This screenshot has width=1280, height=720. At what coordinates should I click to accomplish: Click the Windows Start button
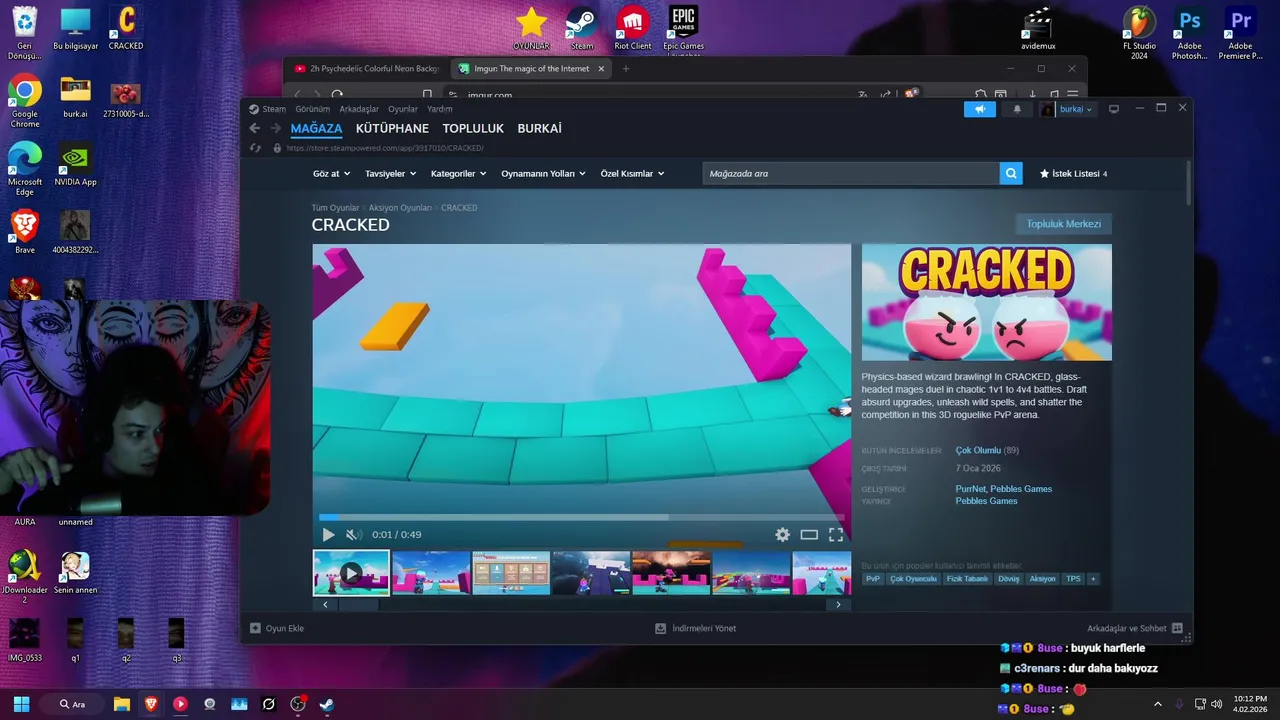coord(21,704)
